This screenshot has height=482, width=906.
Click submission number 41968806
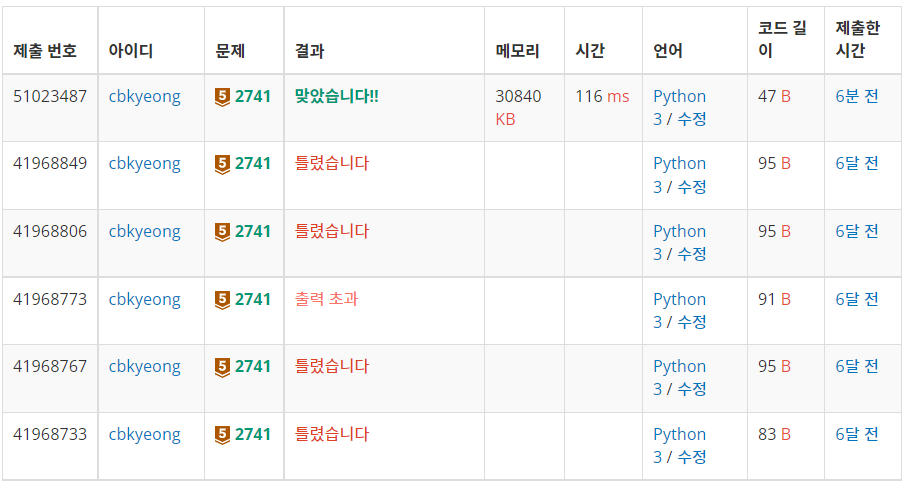click(x=50, y=232)
